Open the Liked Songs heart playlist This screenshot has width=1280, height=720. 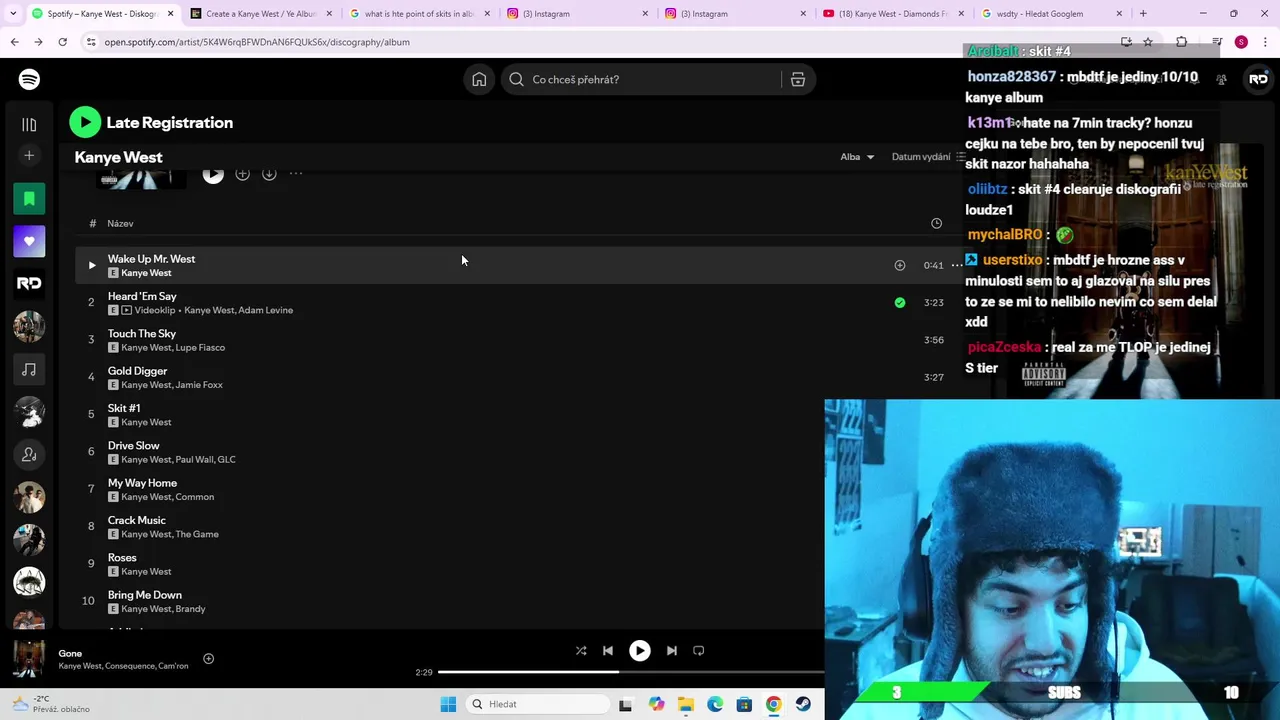click(x=29, y=241)
